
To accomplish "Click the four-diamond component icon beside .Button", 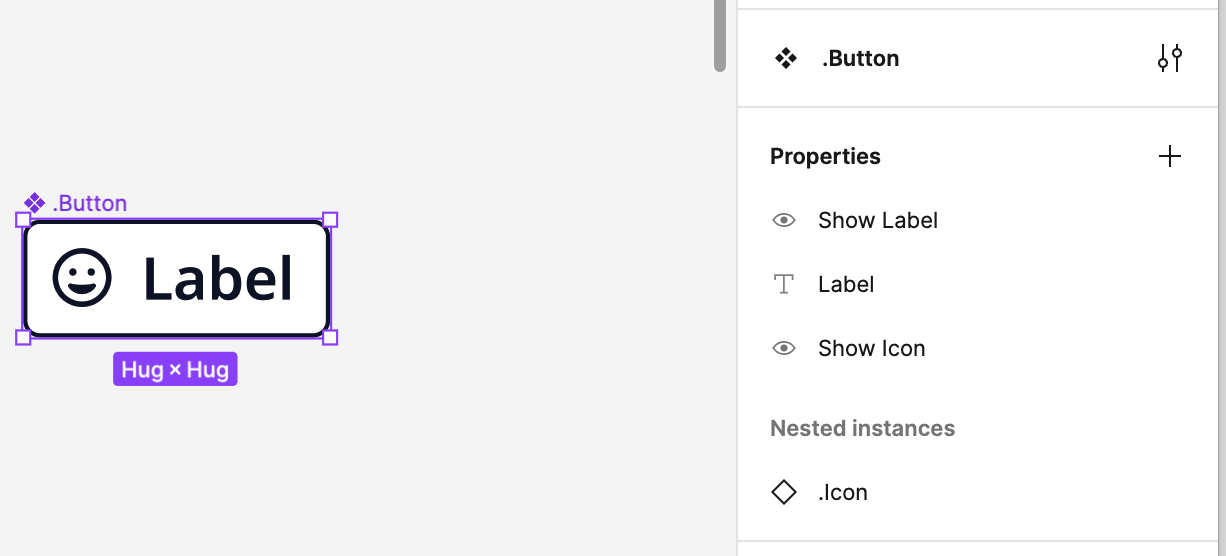I will 786,59.
